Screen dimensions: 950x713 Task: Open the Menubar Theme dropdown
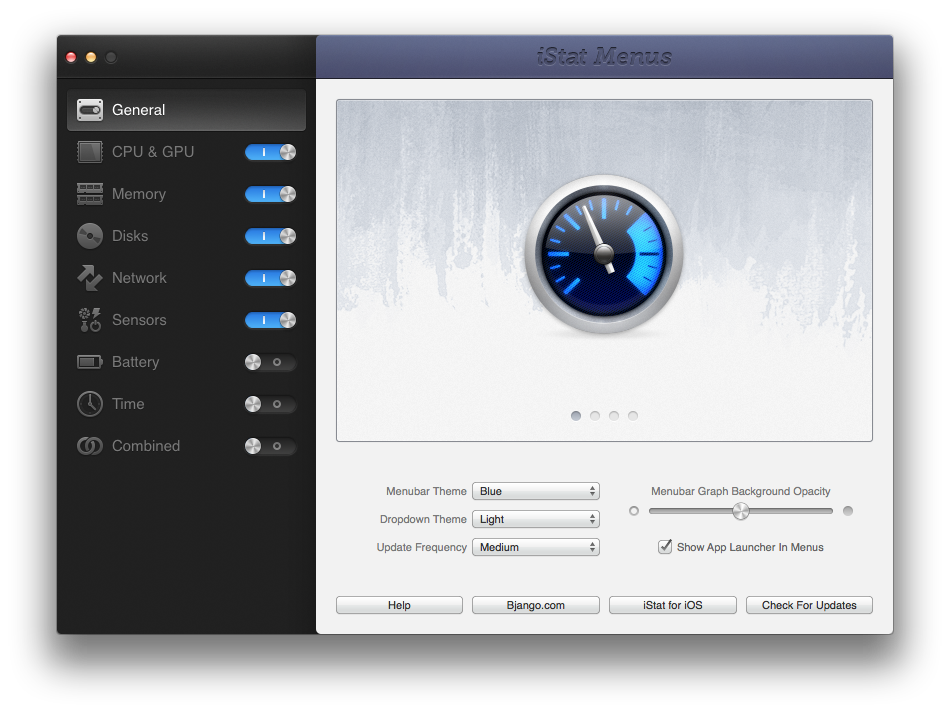coord(535,491)
